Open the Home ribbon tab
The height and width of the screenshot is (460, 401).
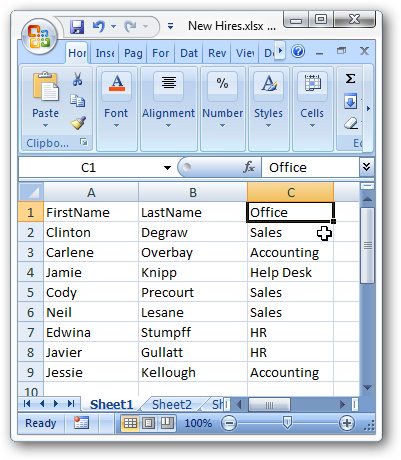77,53
